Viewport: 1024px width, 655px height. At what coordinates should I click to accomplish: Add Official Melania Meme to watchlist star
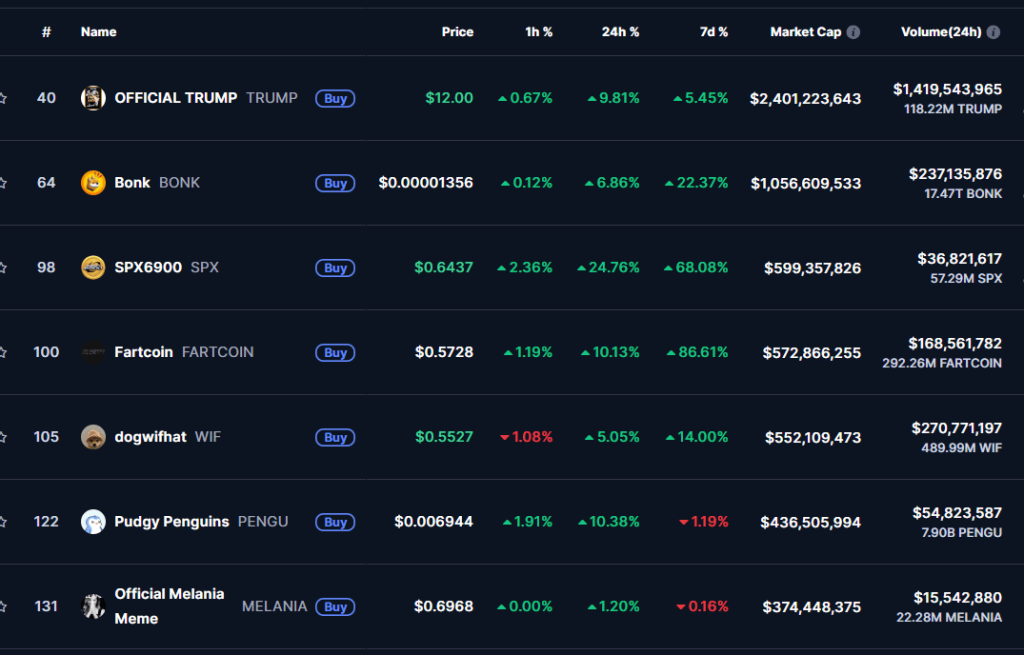3,607
